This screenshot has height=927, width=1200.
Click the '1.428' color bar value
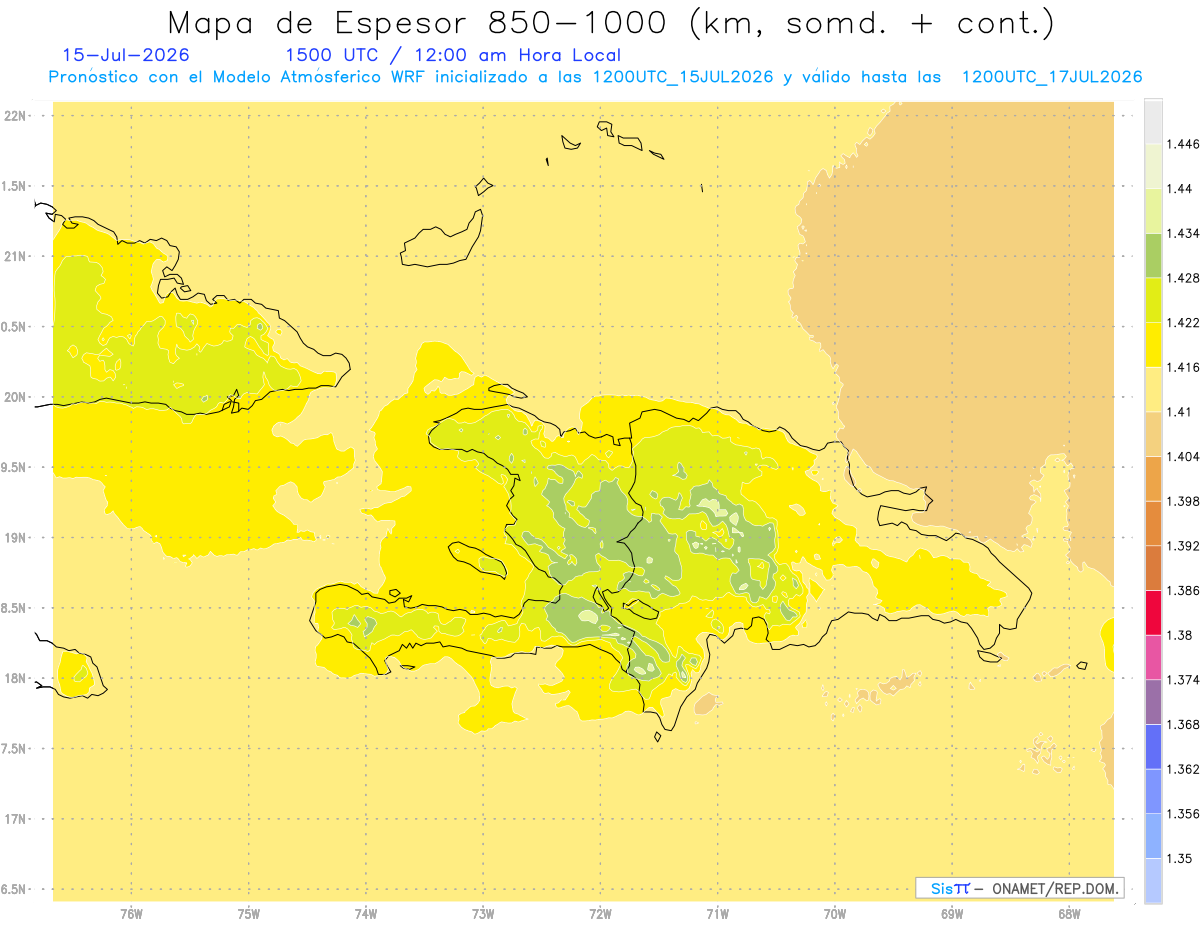1183,278
